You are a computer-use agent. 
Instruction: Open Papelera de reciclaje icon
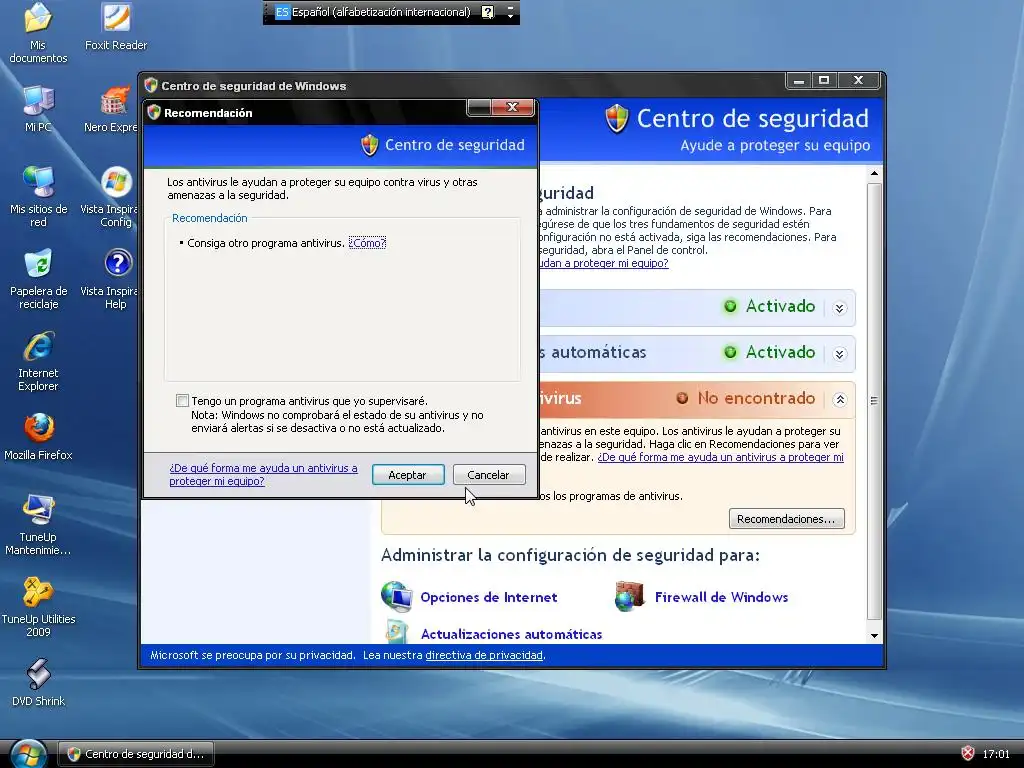pyautogui.click(x=38, y=279)
